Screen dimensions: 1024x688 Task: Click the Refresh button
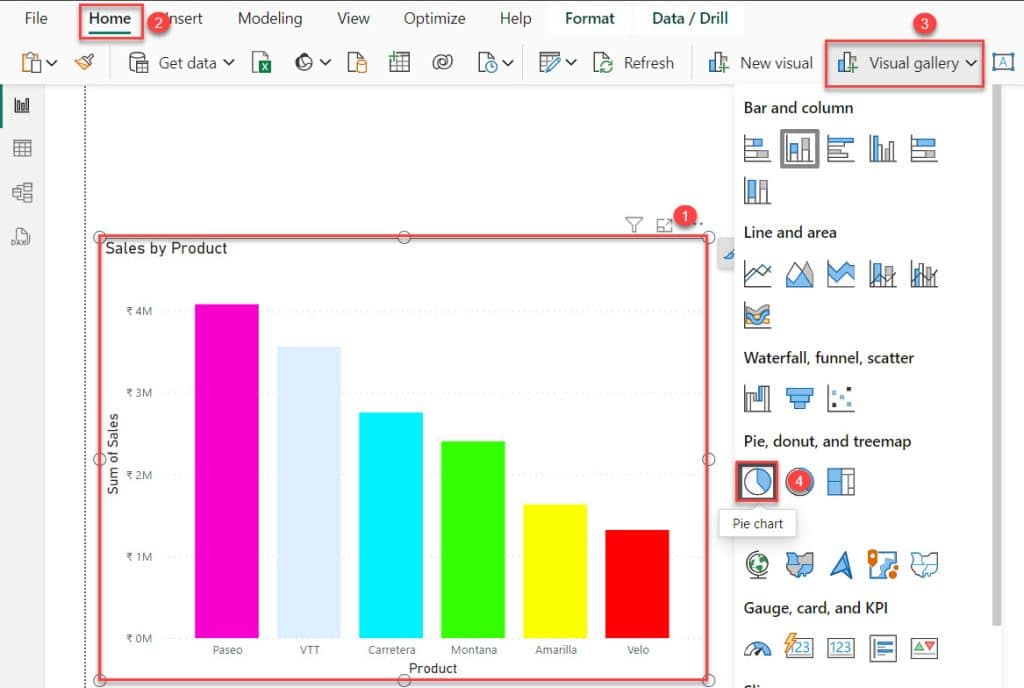pyautogui.click(x=633, y=63)
